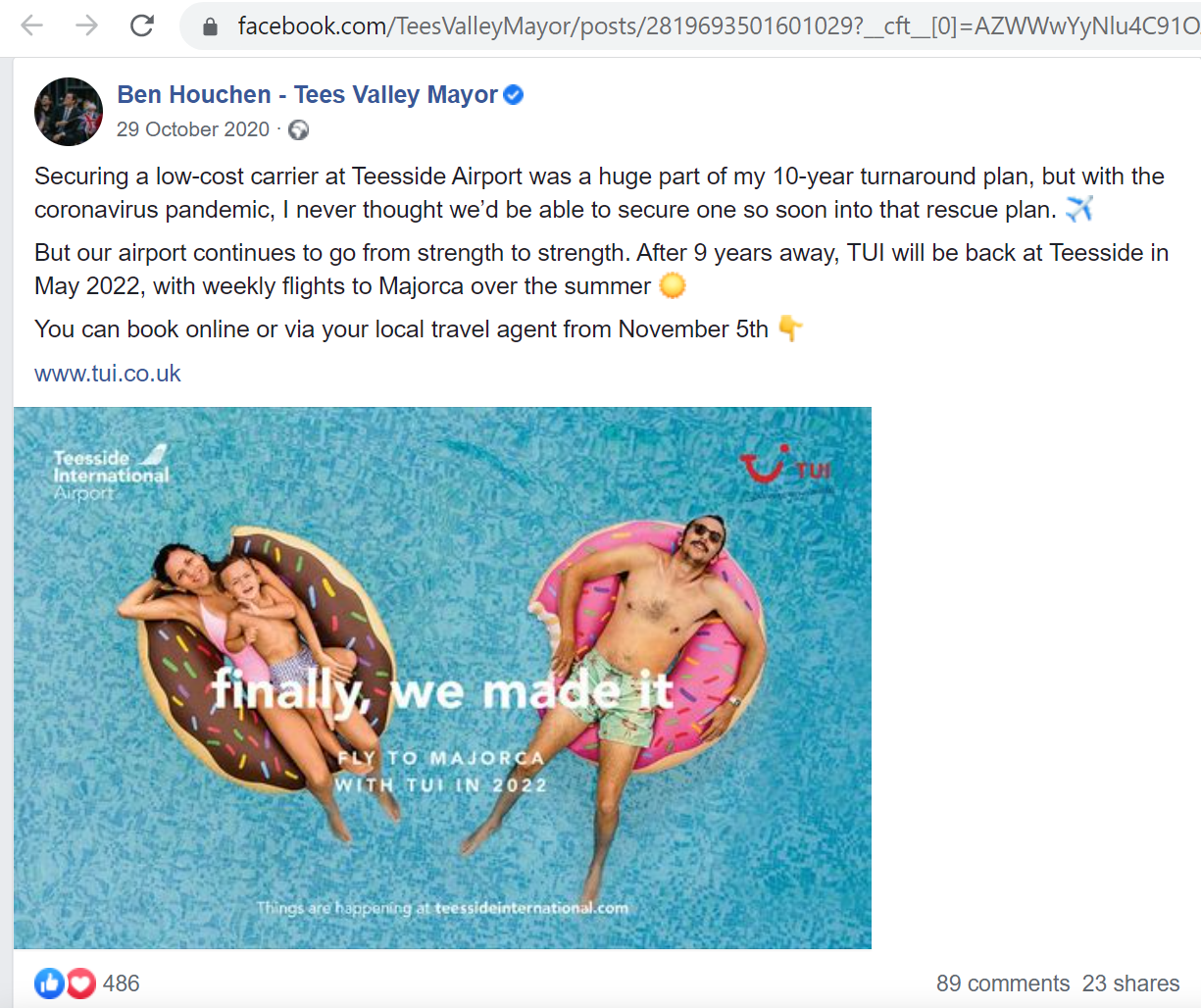Click the 29 October 2020 timestamp
Viewport: 1201px width, 1008px height.
coord(193,129)
